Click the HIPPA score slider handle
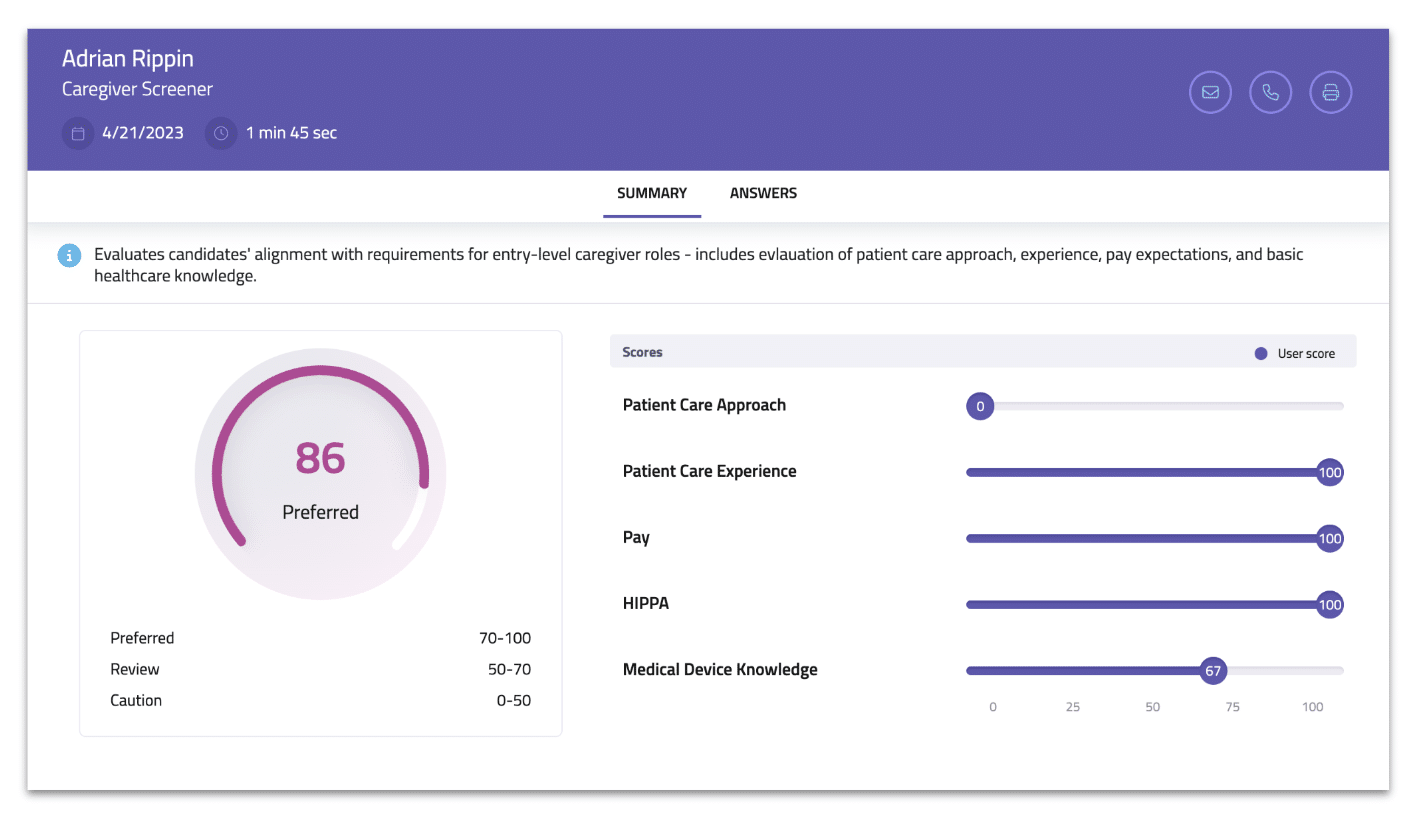 [x=1329, y=604]
